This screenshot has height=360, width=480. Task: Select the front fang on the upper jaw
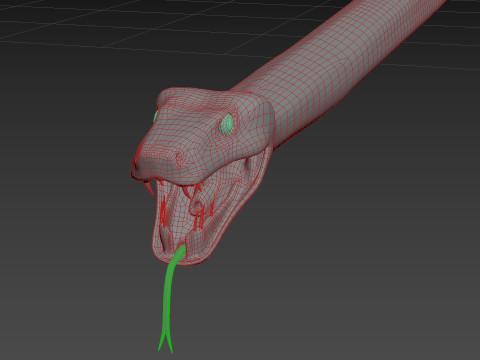[x=149, y=187]
